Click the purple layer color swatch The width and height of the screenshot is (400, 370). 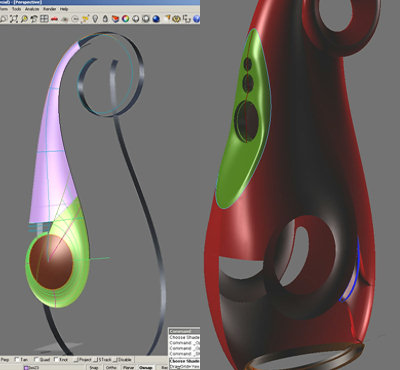coord(26,368)
